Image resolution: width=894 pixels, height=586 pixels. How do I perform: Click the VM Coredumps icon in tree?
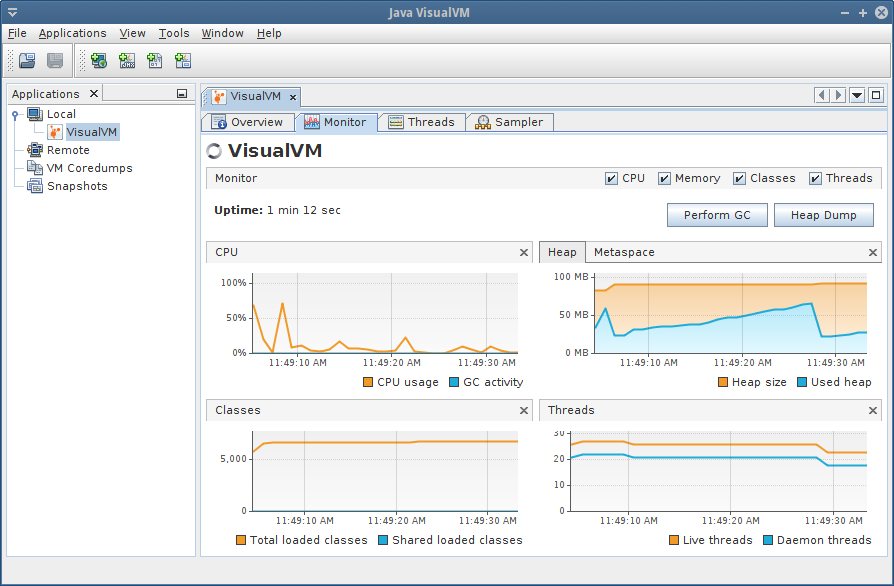pos(35,168)
